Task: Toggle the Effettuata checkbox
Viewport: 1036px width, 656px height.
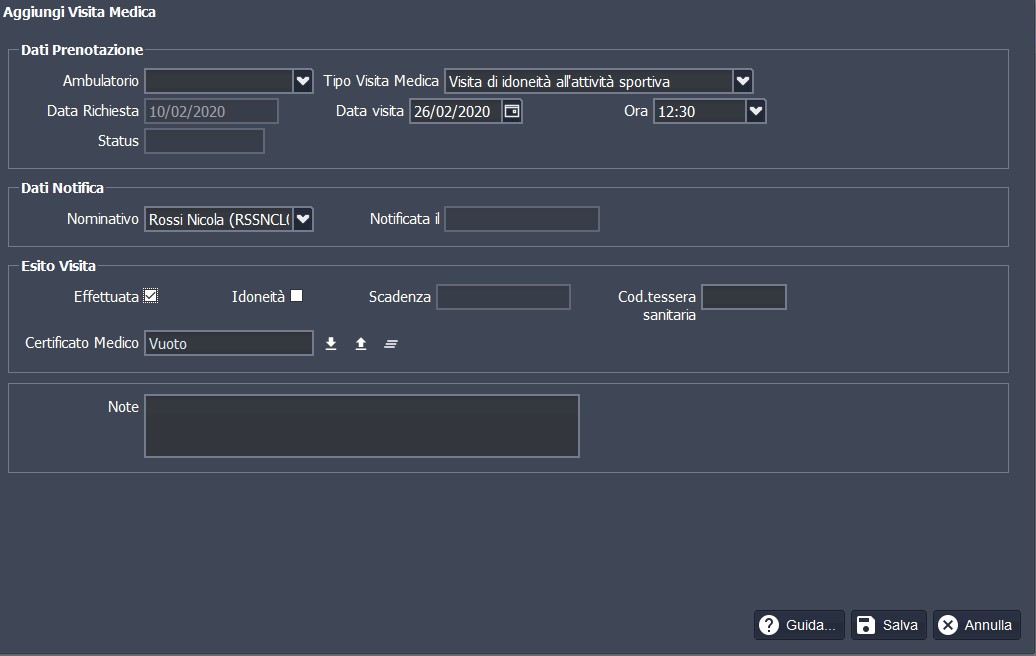Action: (151, 295)
